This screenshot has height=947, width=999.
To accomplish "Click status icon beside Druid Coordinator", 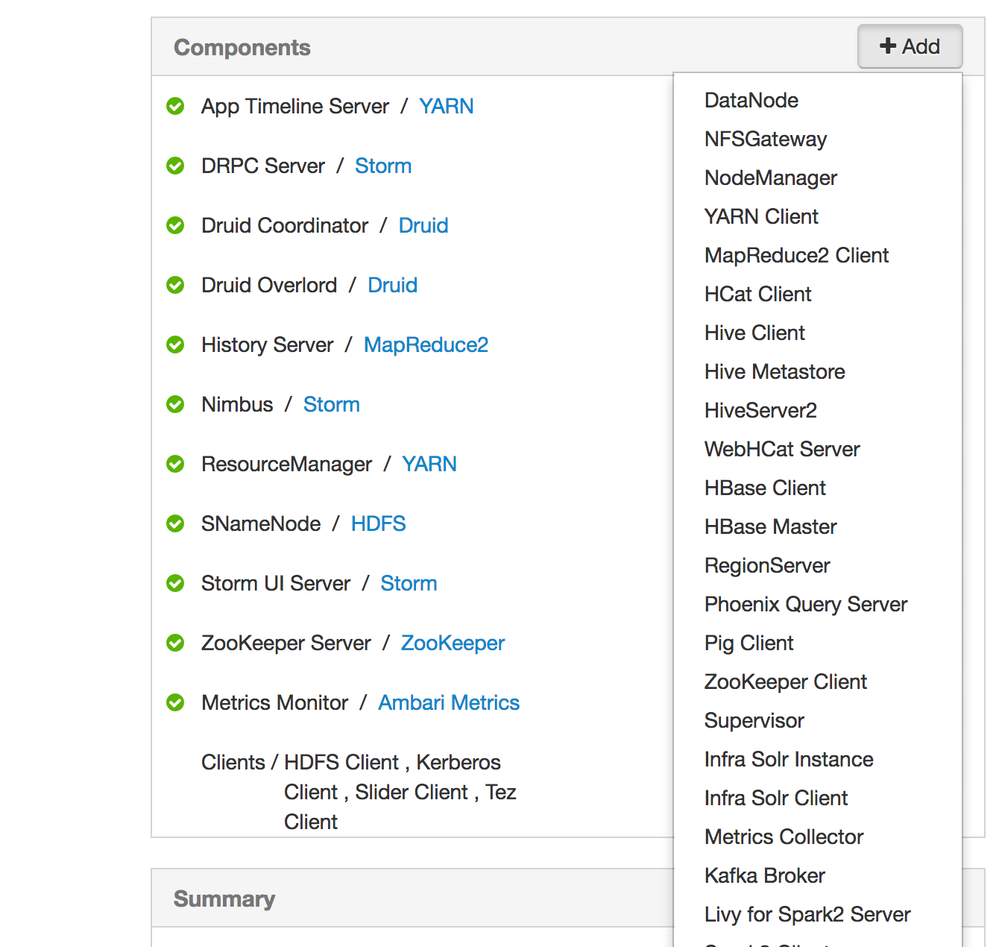I will point(175,226).
